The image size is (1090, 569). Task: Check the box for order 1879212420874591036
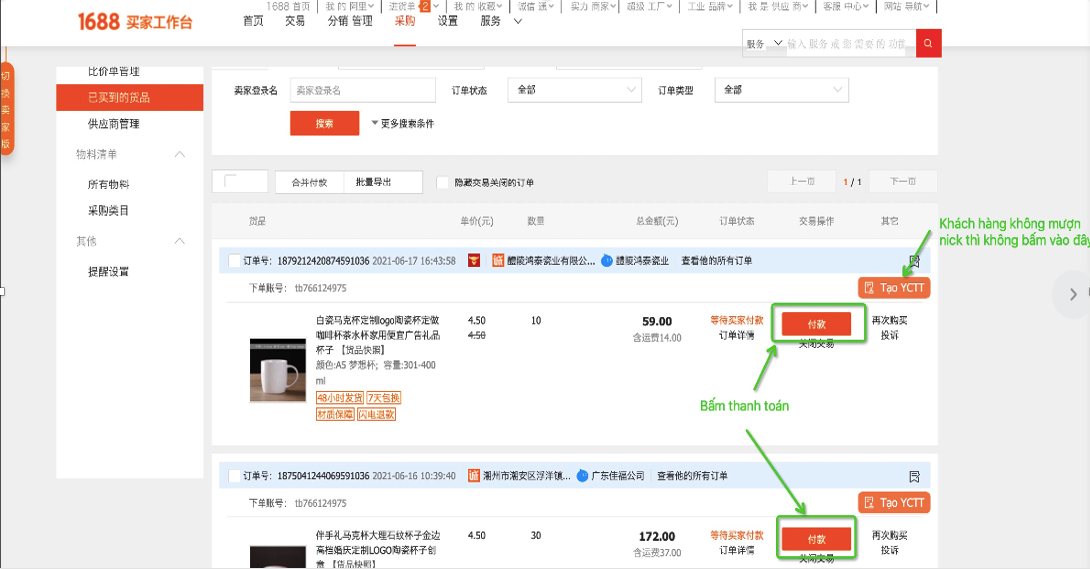click(234, 261)
